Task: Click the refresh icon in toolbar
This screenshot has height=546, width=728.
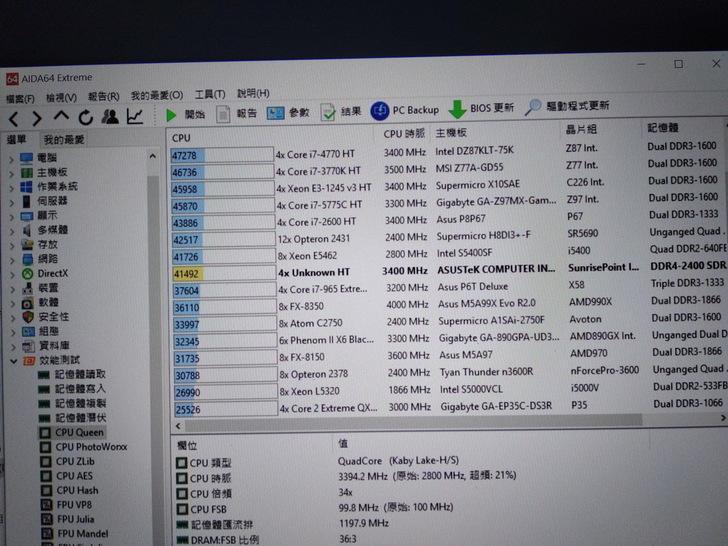Action: [x=87, y=118]
